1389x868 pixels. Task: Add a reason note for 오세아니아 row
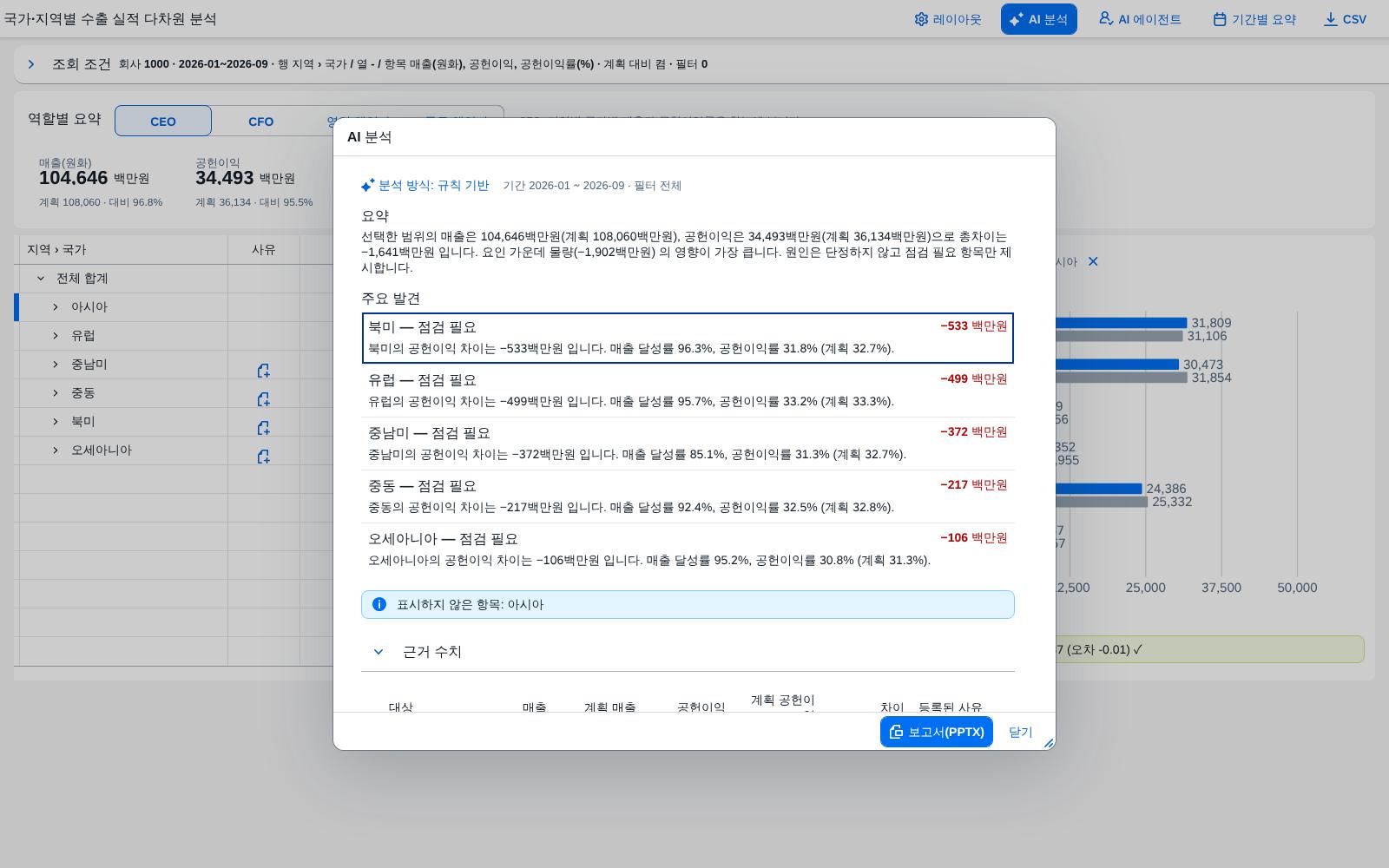263,457
